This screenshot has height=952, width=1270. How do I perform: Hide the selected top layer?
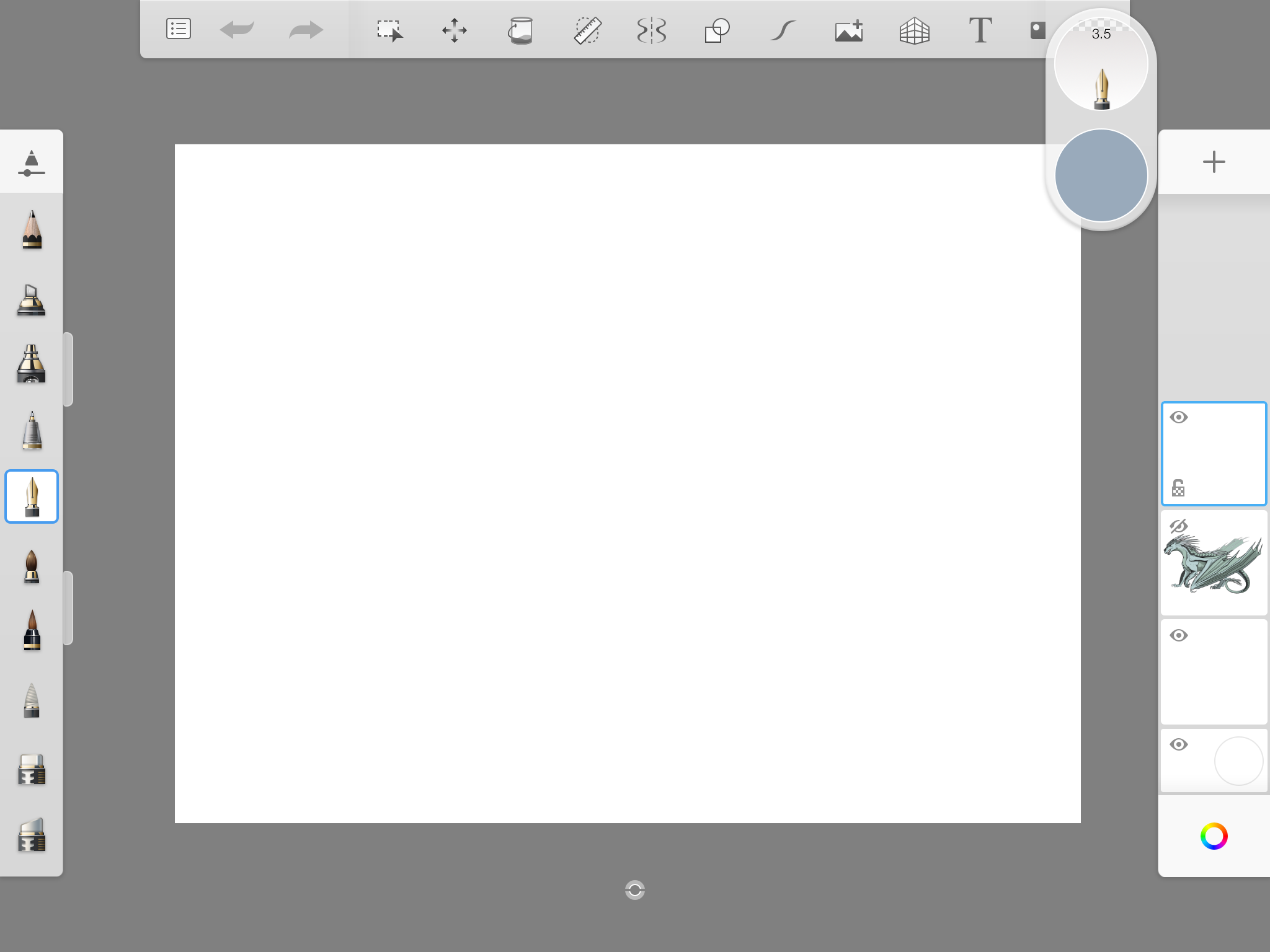coord(1179,417)
